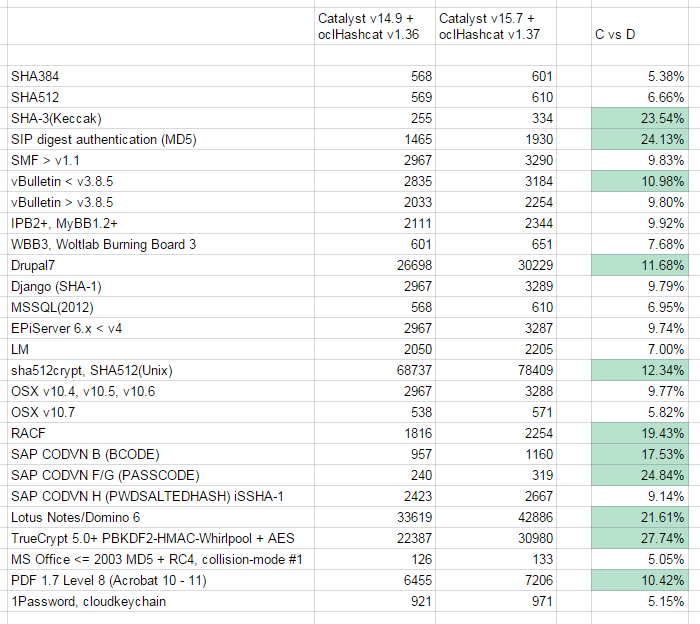Select the value 6455 cell
700x624 pixels.
pos(375,580)
